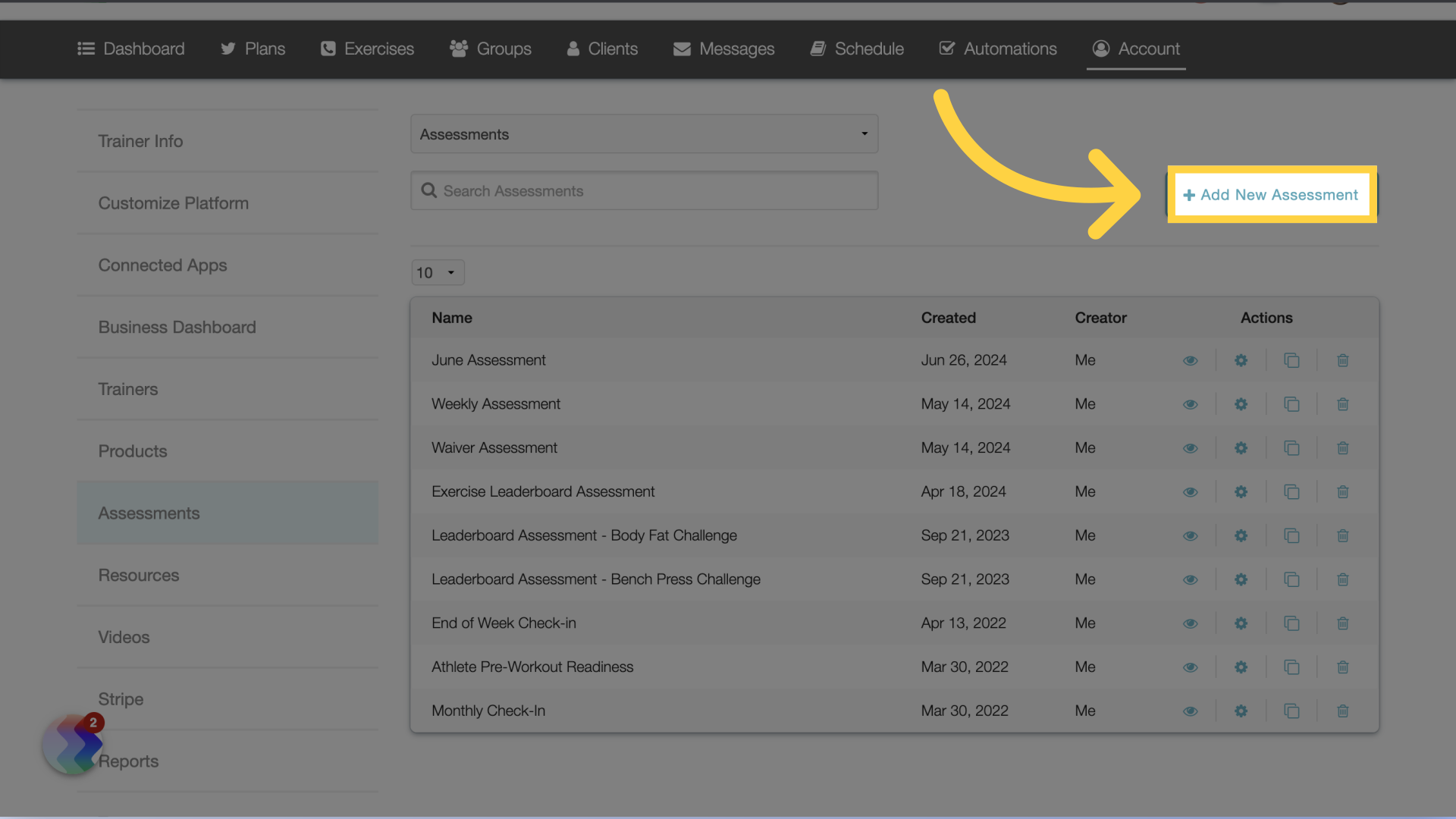1456x819 pixels.
Task: Click settings gear for Leaderboard Bench Press Challenge
Action: [x=1240, y=579]
